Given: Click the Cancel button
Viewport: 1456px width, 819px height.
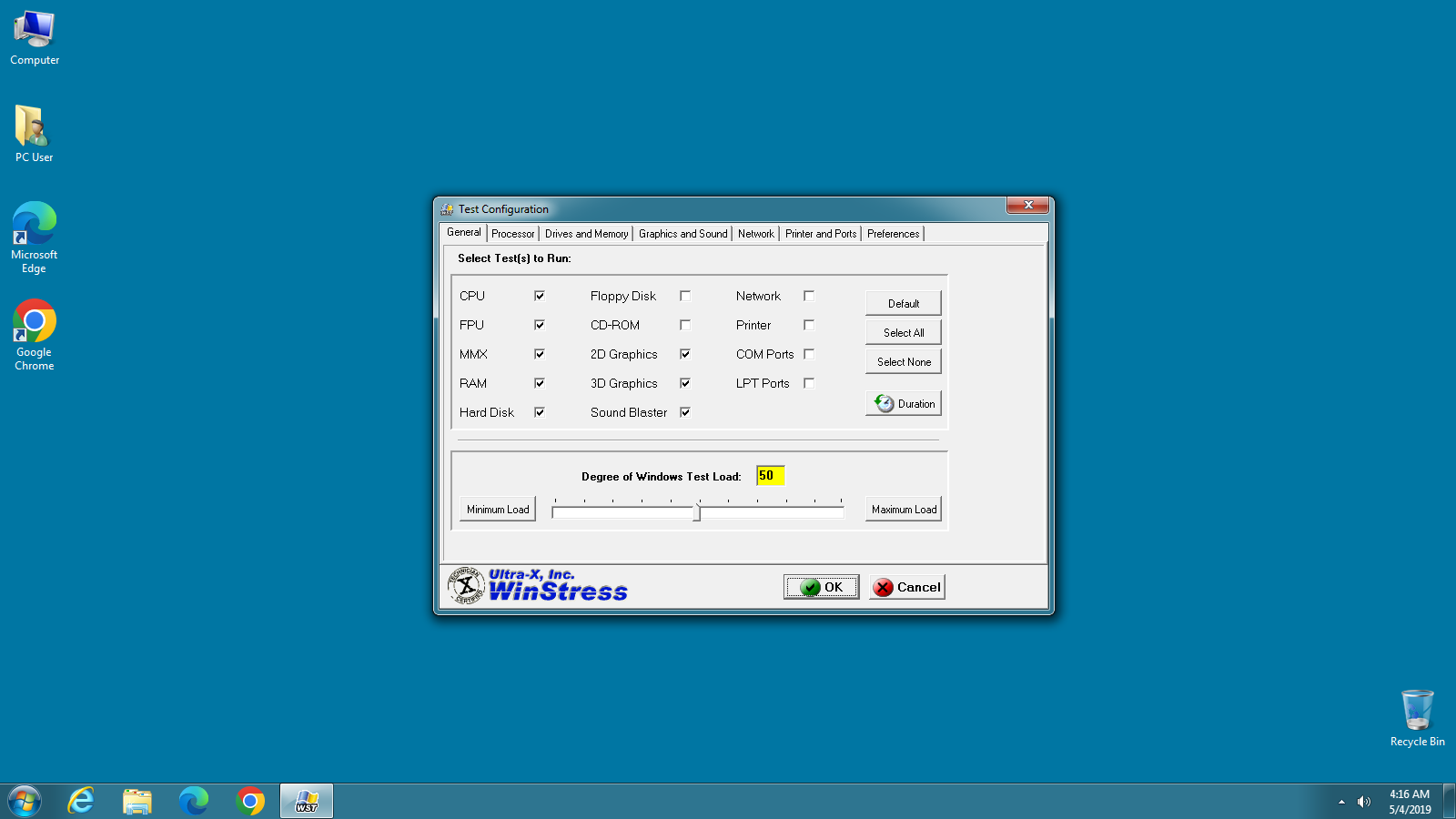Looking at the screenshot, I should click(x=907, y=587).
